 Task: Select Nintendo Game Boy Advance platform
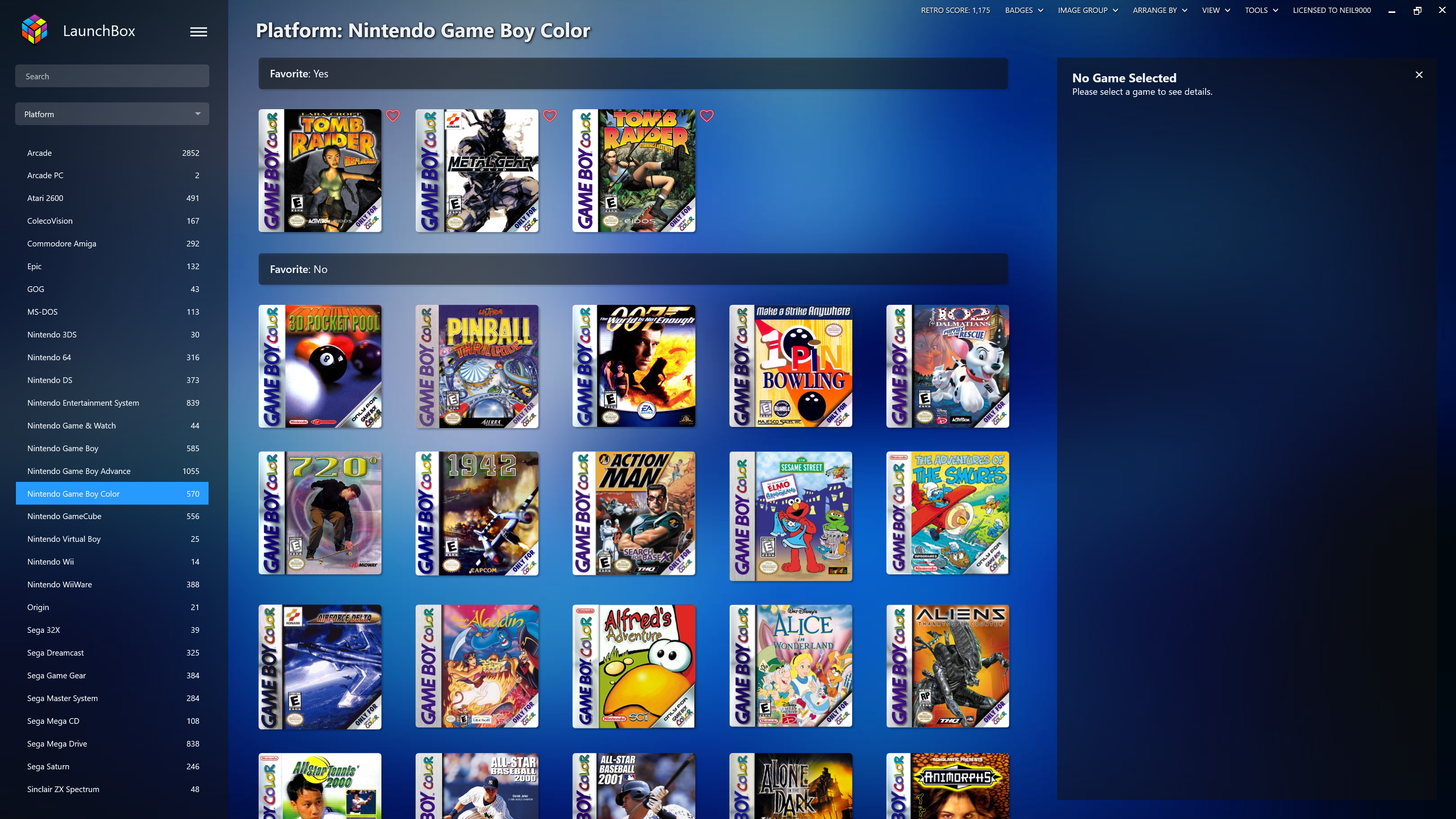pos(112,471)
